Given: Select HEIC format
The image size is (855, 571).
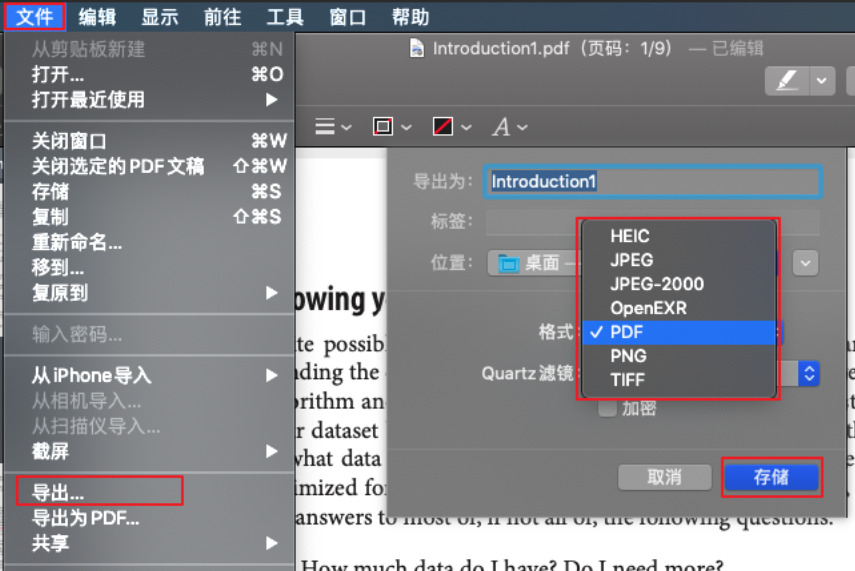Looking at the screenshot, I should point(679,236).
